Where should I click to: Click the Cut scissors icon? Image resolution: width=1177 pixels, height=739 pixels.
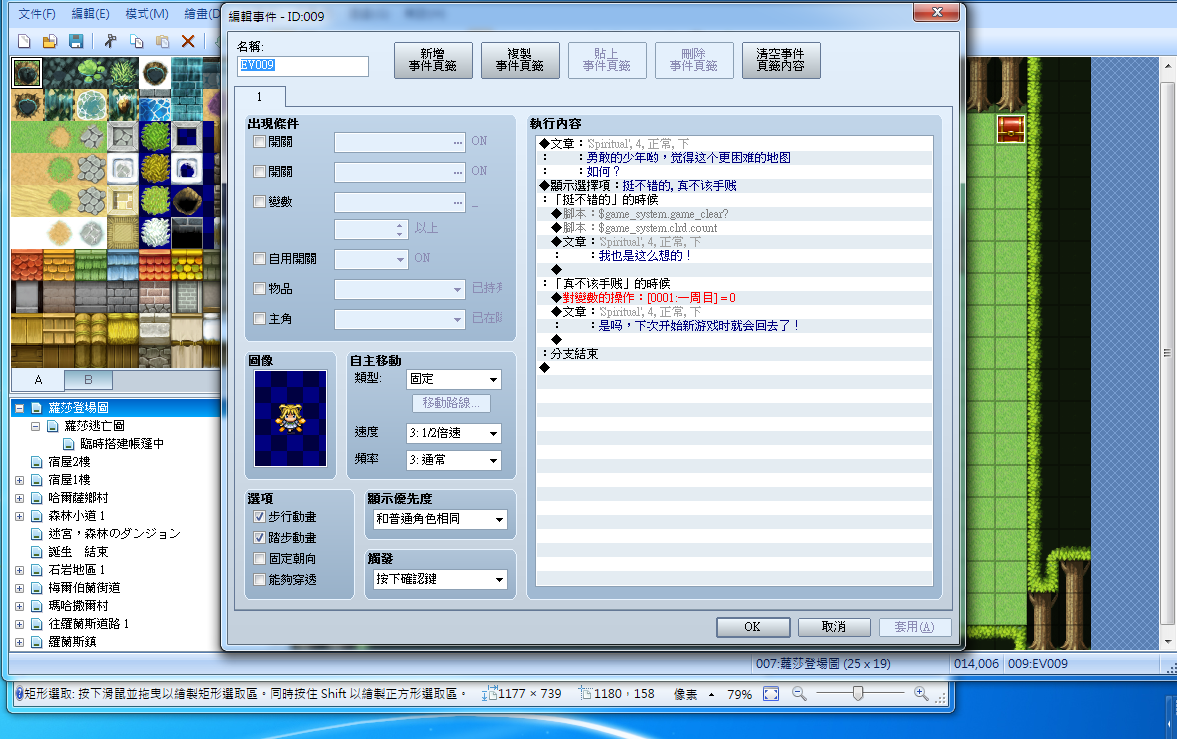coord(111,41)
